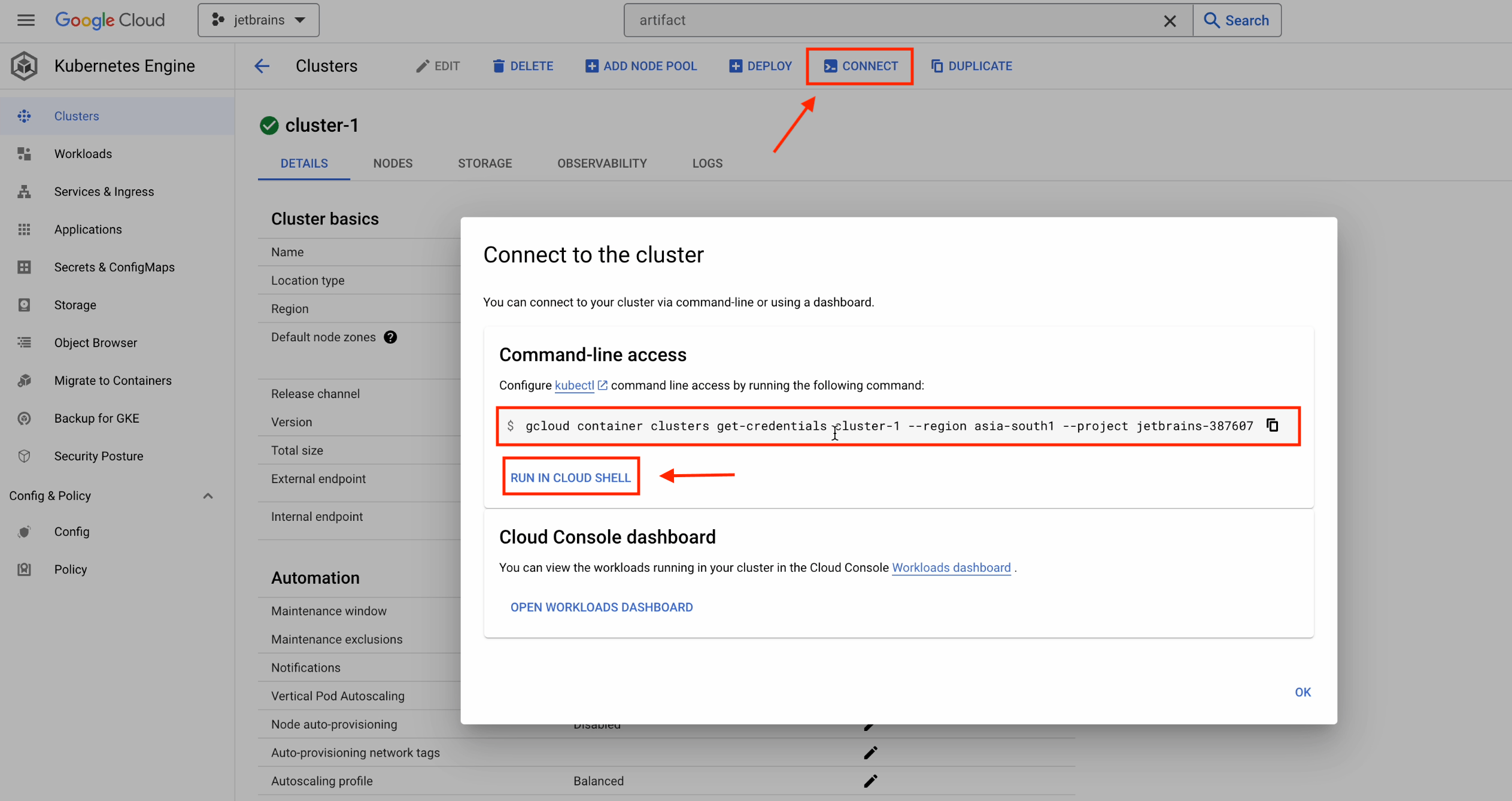Image resolution: width=1512 pixels, height=801 pixels.
Task: Edit Auto-provisioning network tags
Action: (x=870, y=753)
